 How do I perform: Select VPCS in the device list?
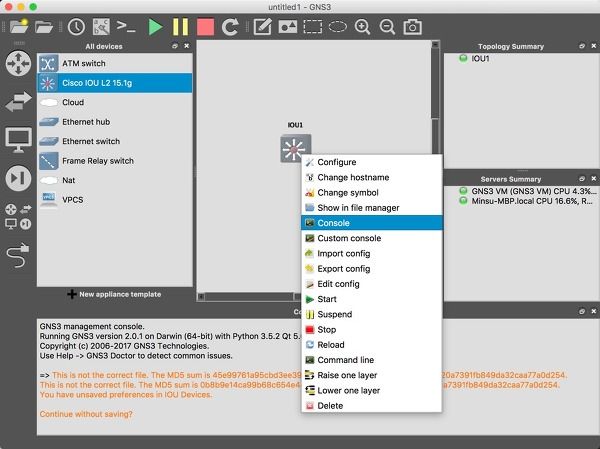coord(115,200)
